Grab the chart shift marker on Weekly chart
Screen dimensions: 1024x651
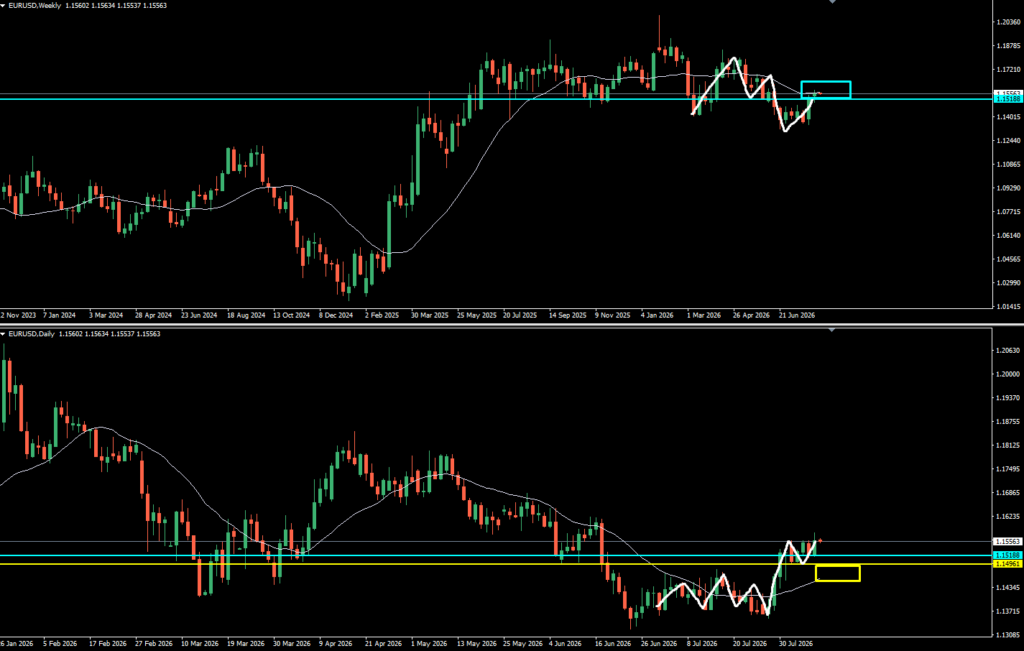click(832, 2)
